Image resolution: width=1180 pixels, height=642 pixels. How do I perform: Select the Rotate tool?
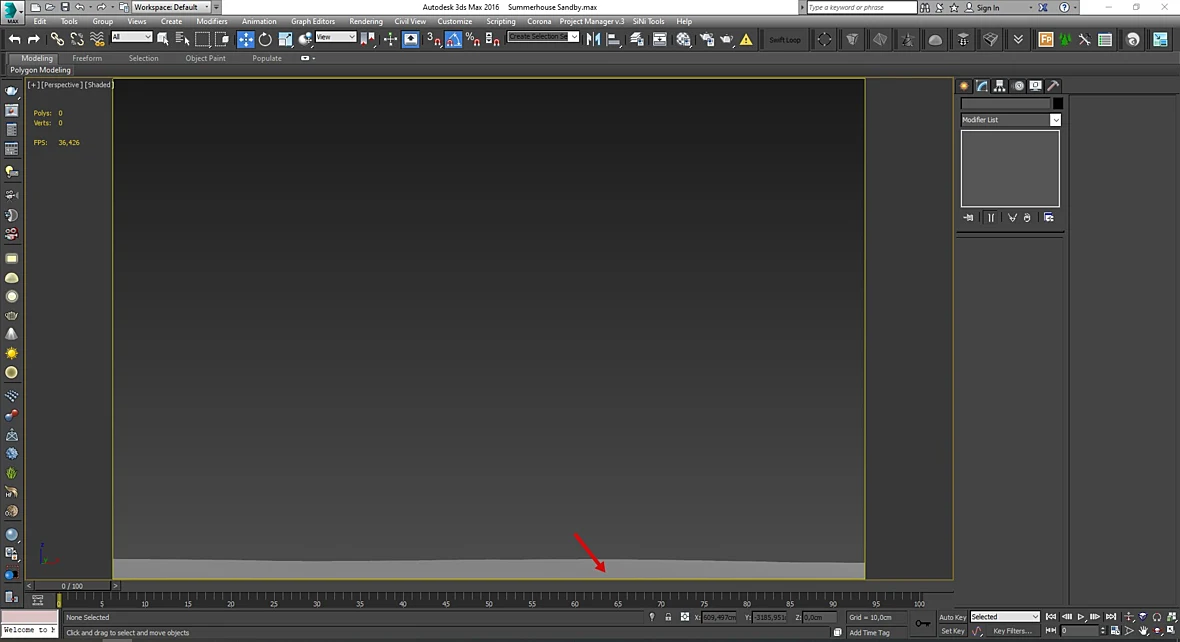(265, 39)
